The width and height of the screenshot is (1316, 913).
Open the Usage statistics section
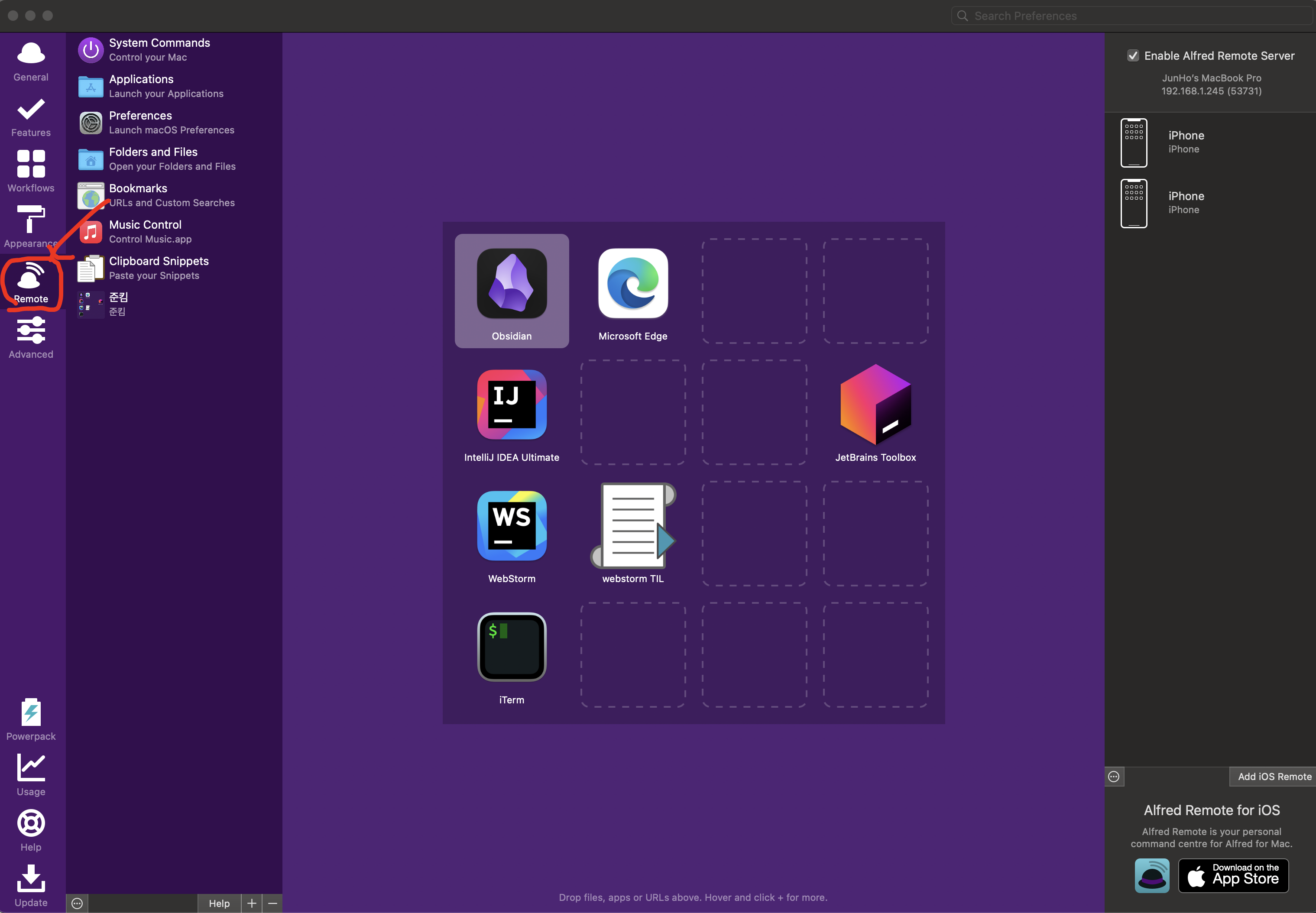(31, 774)
